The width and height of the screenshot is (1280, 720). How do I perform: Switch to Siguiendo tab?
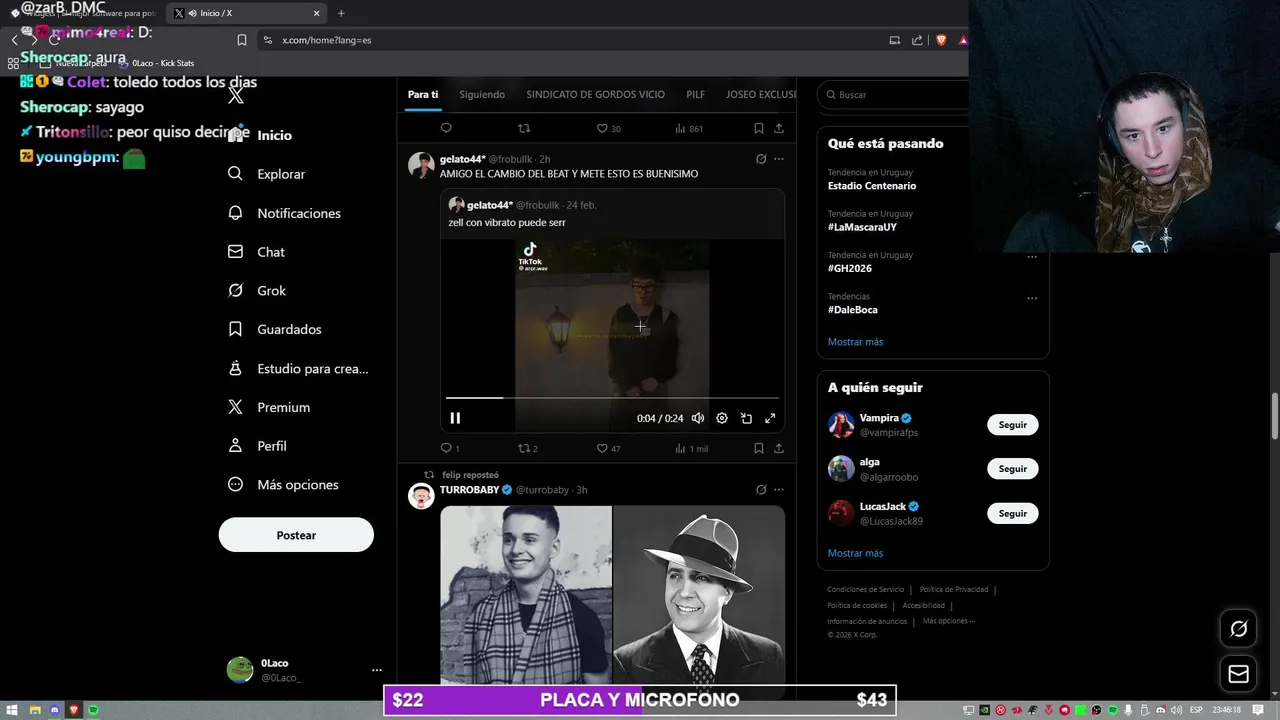pyautogui.click(x=482, y=94)
